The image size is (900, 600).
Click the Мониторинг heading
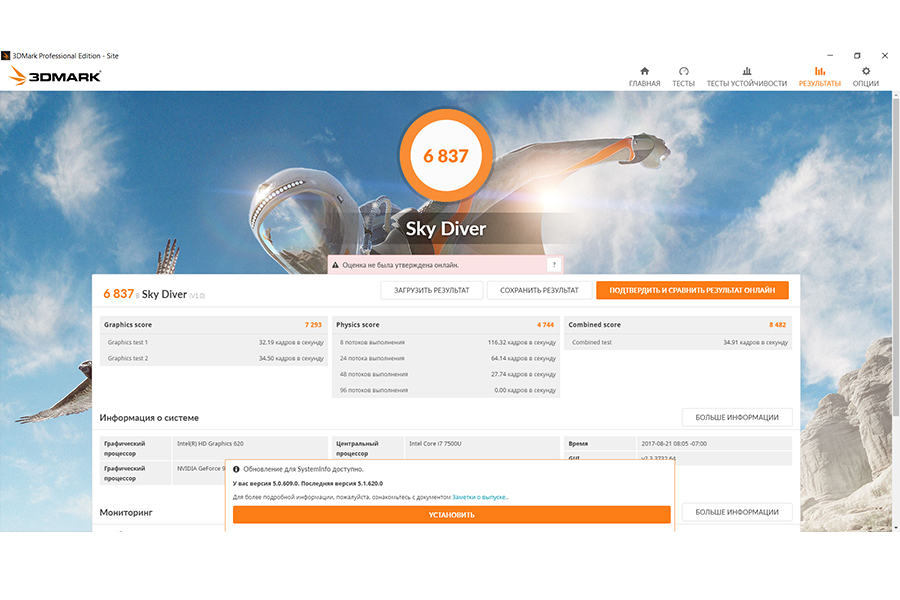click(126, 512)
